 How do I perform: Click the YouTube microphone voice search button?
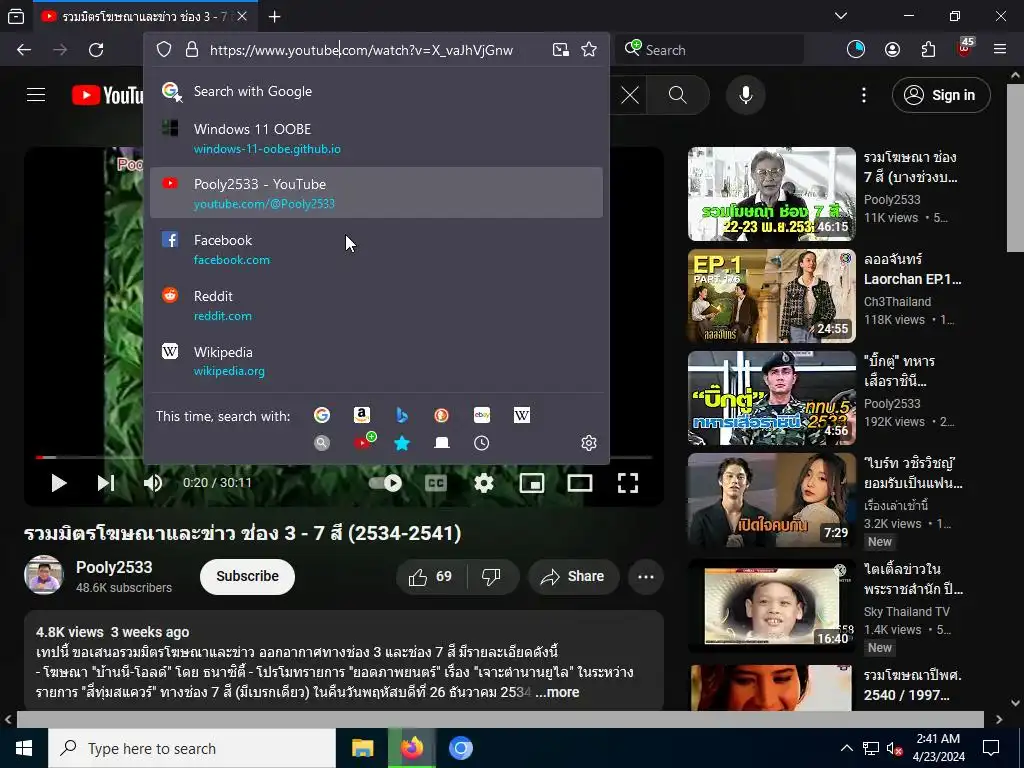coord(745,95)
